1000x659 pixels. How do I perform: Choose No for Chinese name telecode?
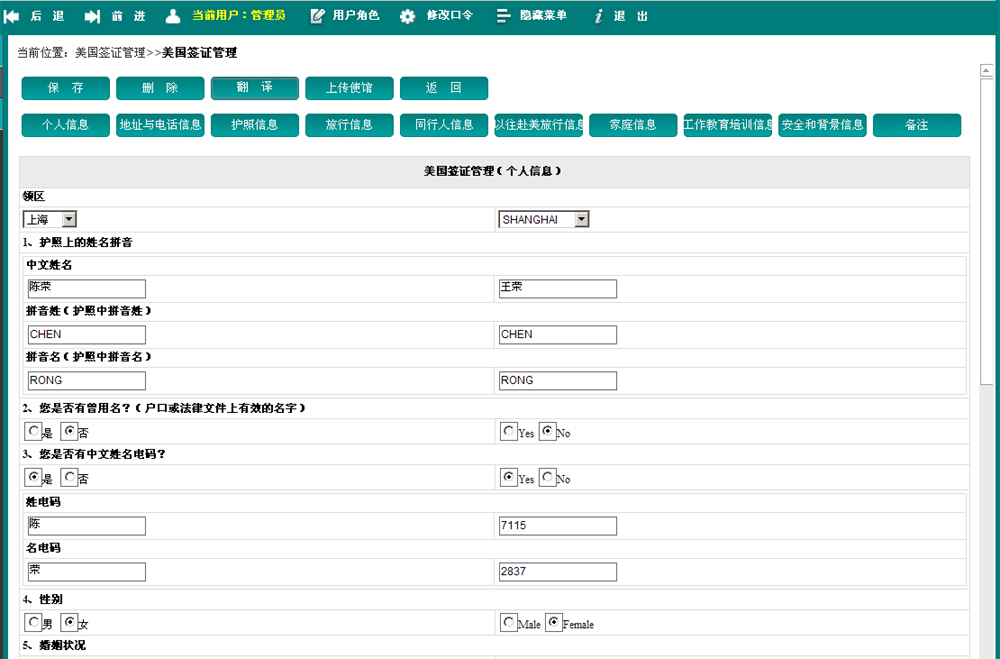(x=547, y=477)
